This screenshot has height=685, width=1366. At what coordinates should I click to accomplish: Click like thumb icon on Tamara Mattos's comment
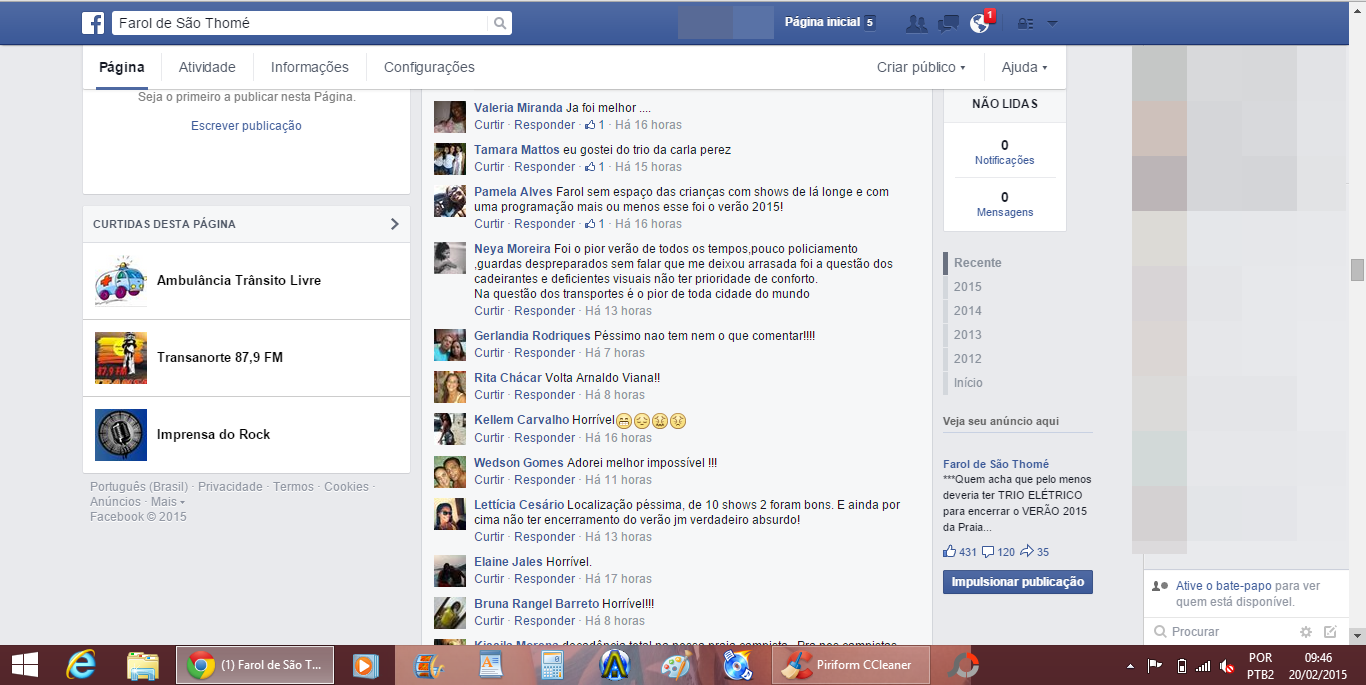click(590, 167)
